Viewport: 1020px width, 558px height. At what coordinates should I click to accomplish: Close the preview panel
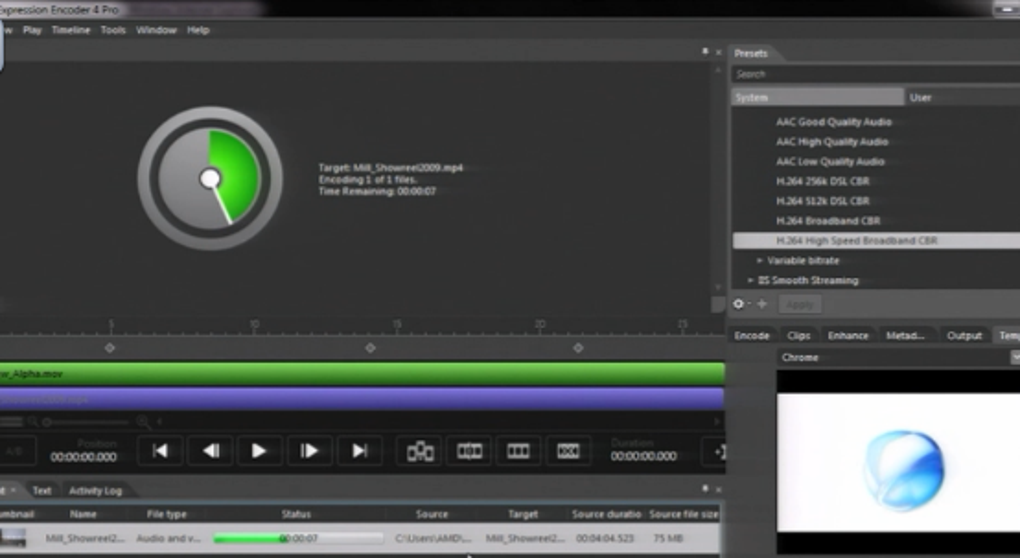click(x=718, y=52)
